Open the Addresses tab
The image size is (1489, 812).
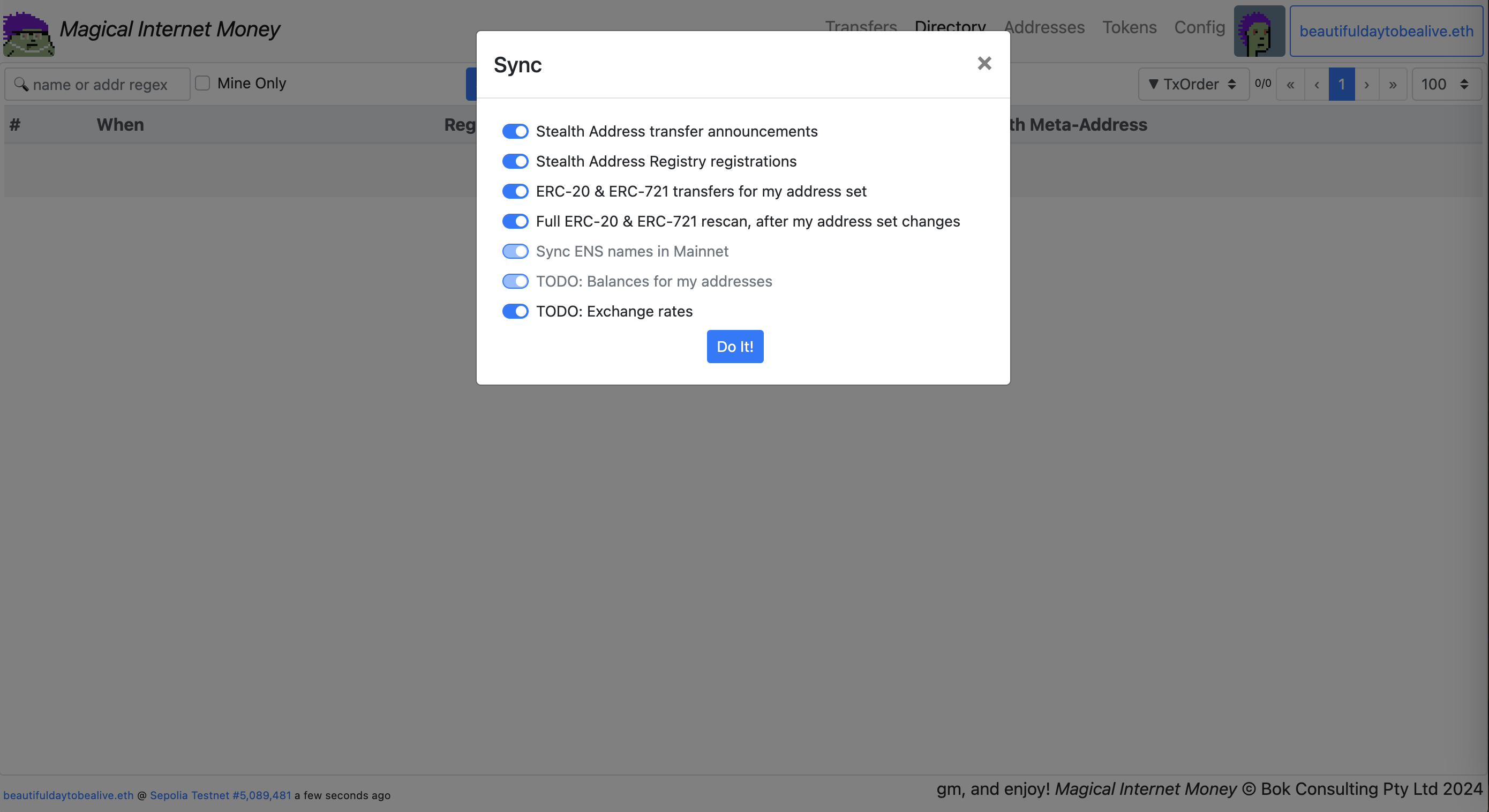coord(1044,27)
